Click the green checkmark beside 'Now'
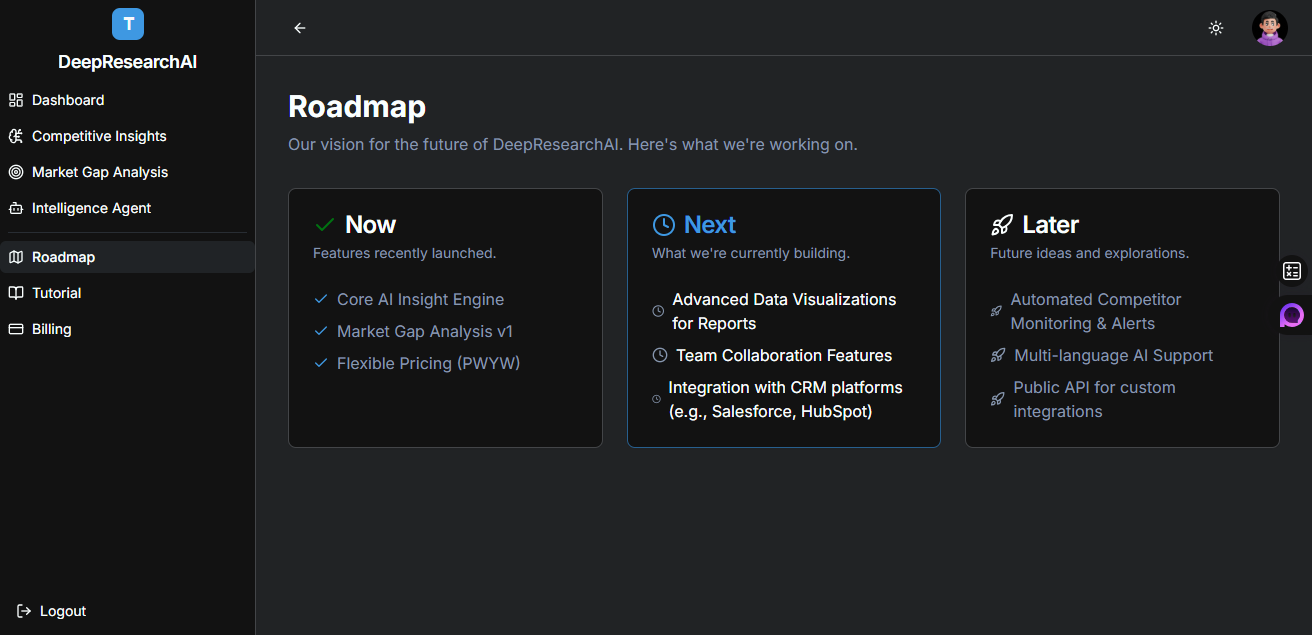Image resolution: width=1312 pixels, height=635 pixels. pyautogui.click(x=323, y=224)
